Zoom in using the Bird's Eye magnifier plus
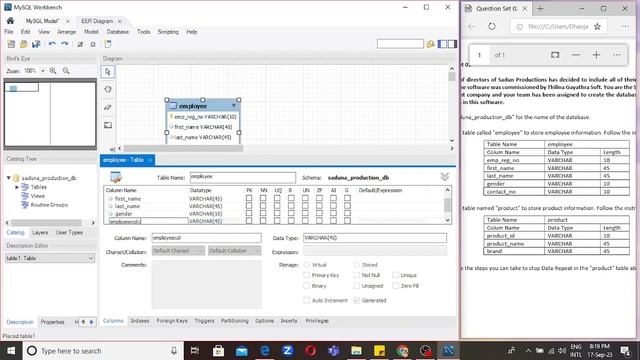Image resolution: width=640 pixels, height=360 pixels. click(53, 71)
